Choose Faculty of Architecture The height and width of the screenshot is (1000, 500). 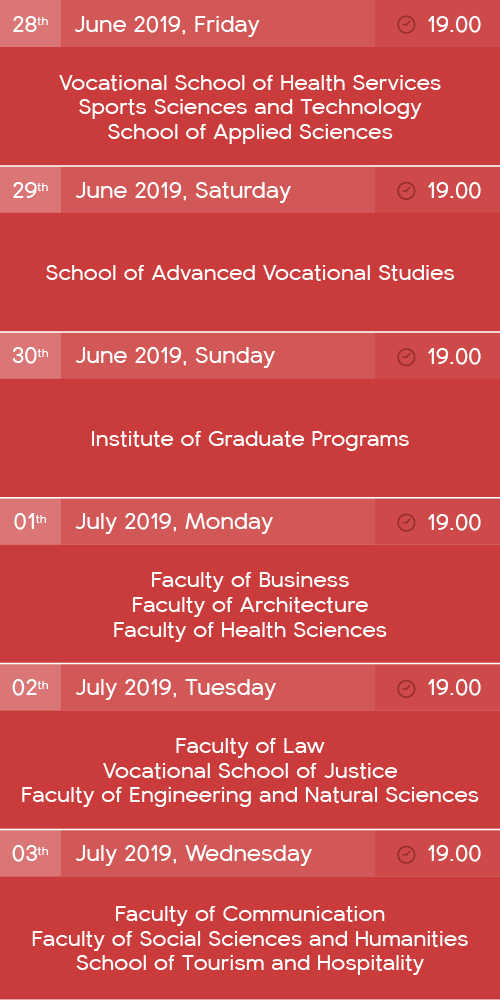[x=250, y=605]
